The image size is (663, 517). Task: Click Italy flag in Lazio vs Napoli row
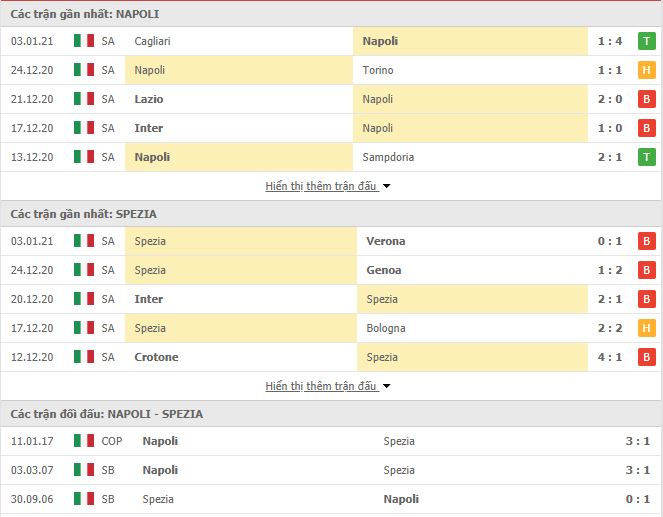coord(84,98)
